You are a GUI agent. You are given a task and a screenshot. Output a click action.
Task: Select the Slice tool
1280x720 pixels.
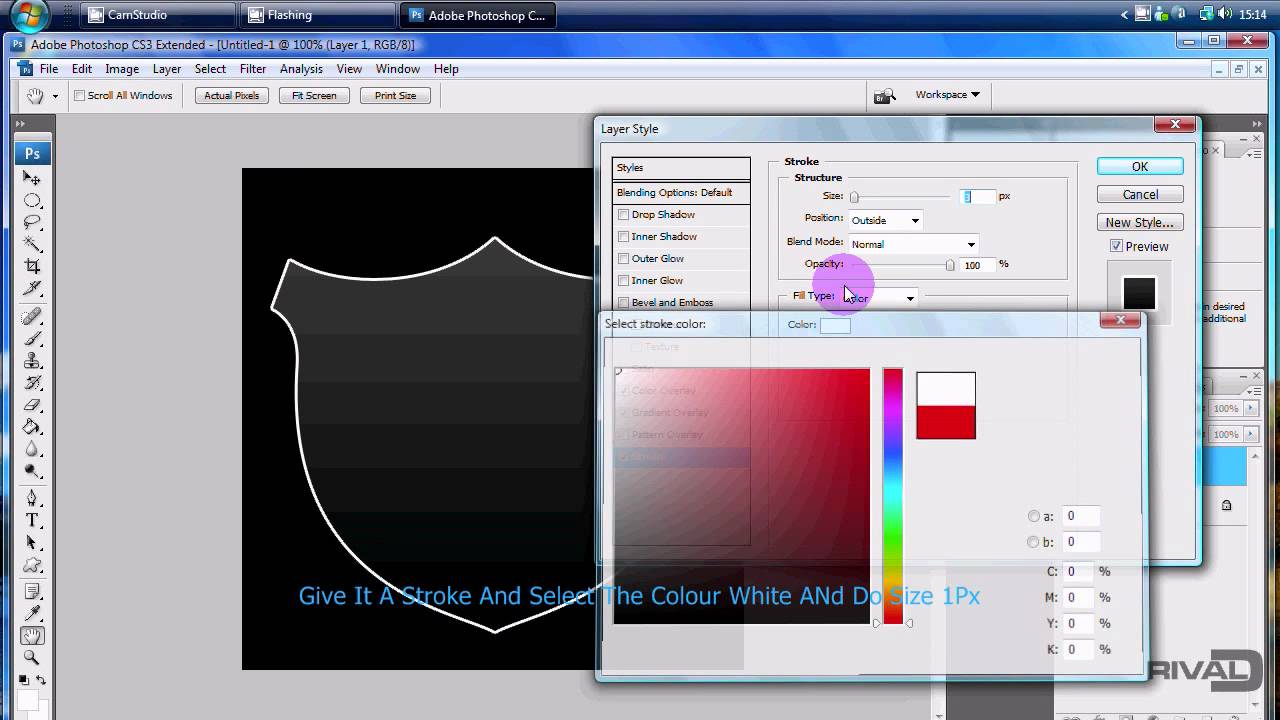(x=32, y=288)
